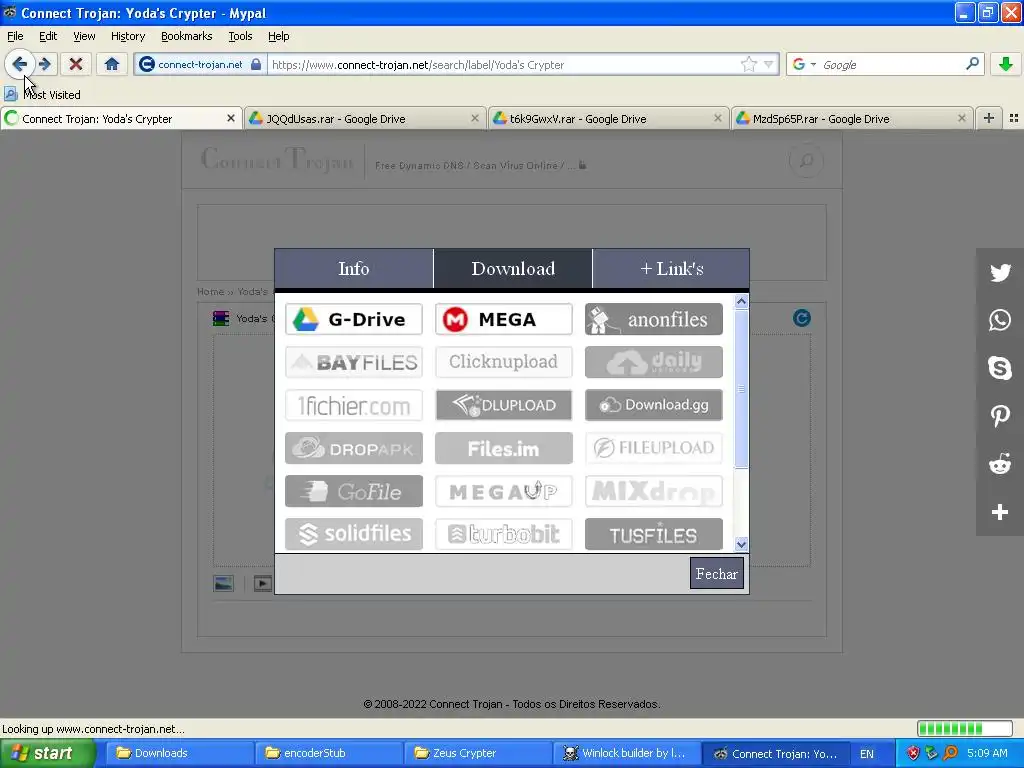
Task: Choose the Download.gg mirror
Action: point(654,405)
